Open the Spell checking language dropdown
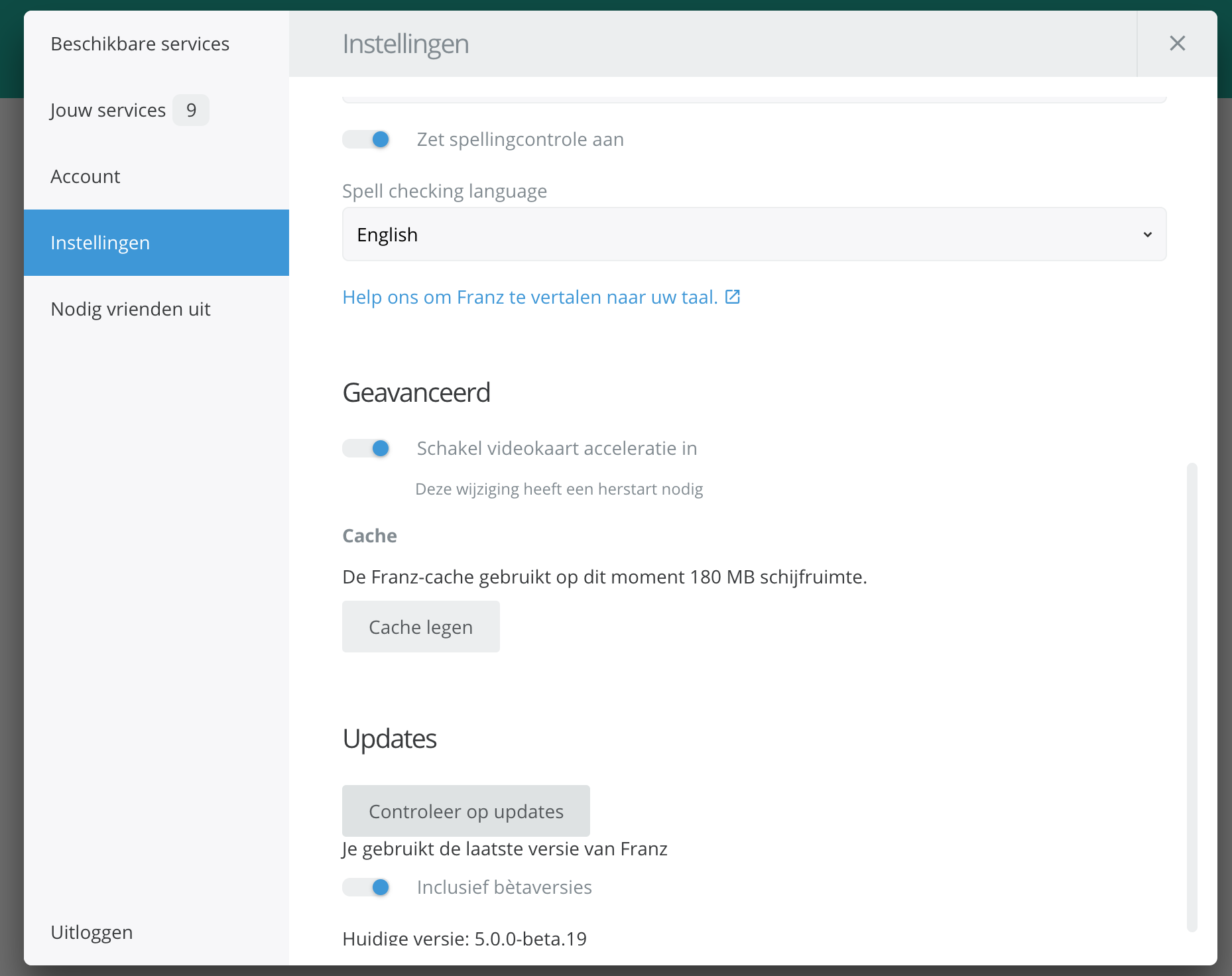The height and width of the screenshot is (976, 1232). (754, 235)
